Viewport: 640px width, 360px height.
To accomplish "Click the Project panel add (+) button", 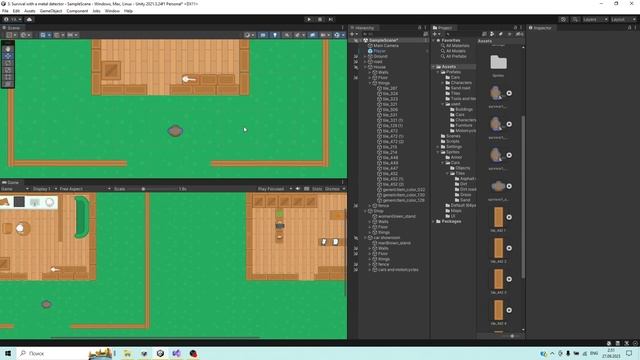I will (436, 34).
